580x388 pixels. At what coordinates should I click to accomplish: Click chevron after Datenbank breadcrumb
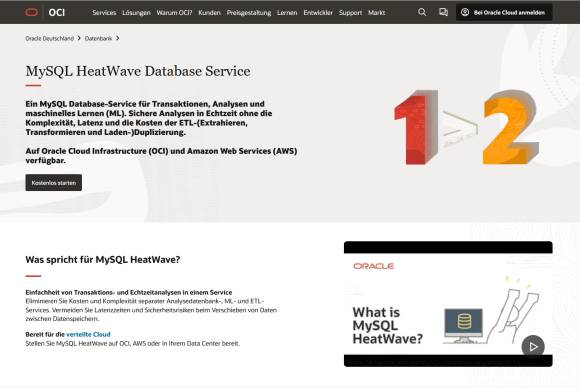click(x=118, y=38)
